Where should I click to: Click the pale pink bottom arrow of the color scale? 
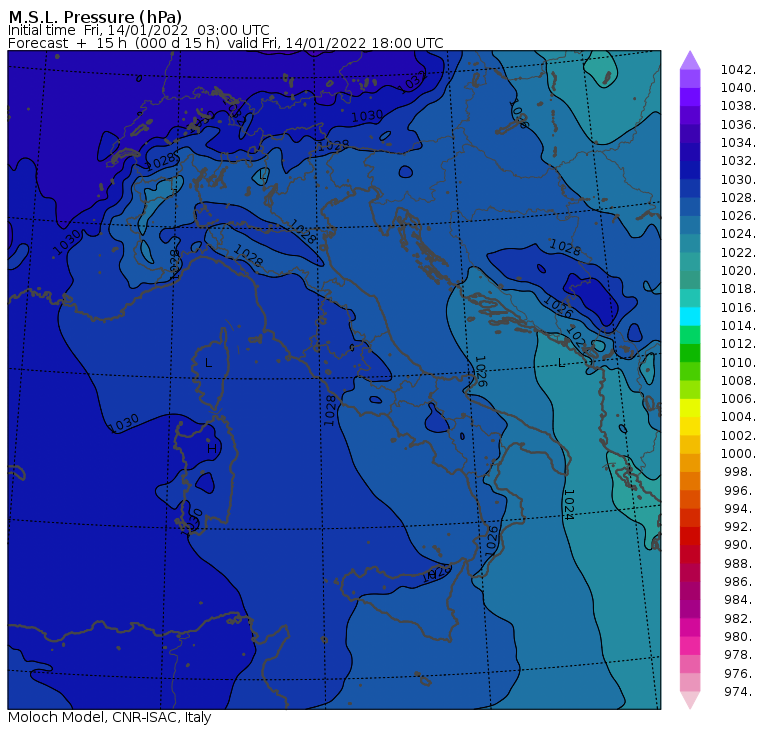click(690, 700)
